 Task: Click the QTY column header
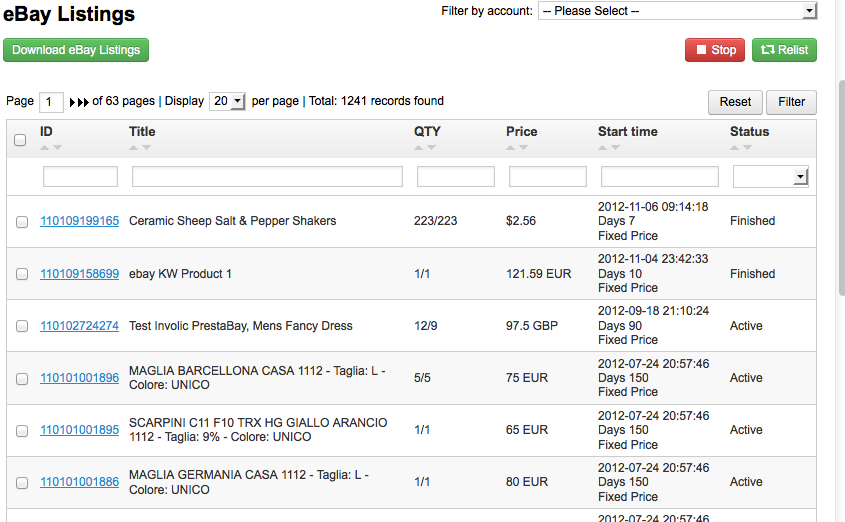point(427,131)
